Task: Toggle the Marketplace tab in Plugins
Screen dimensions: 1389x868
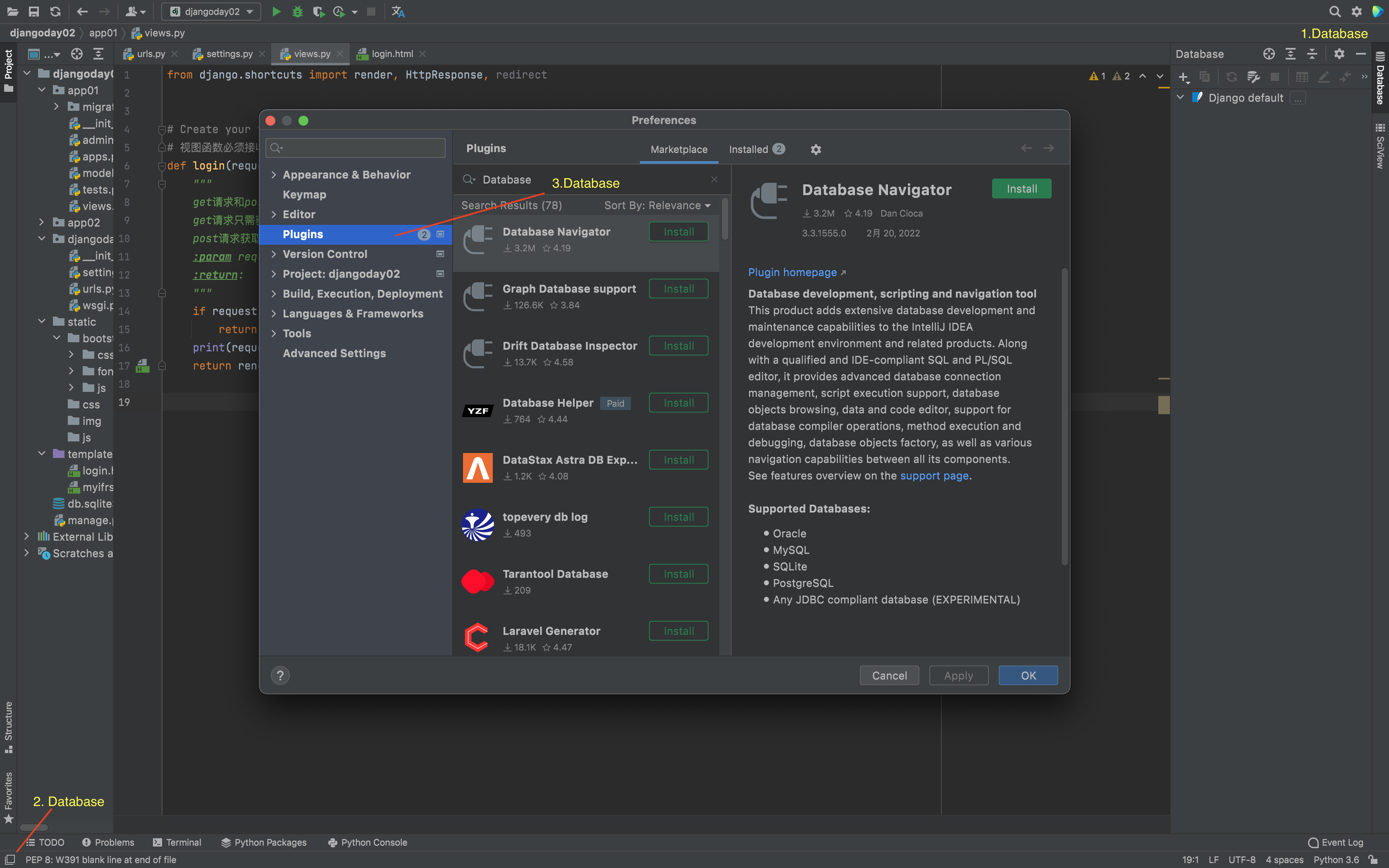Action: click(678, 149)
